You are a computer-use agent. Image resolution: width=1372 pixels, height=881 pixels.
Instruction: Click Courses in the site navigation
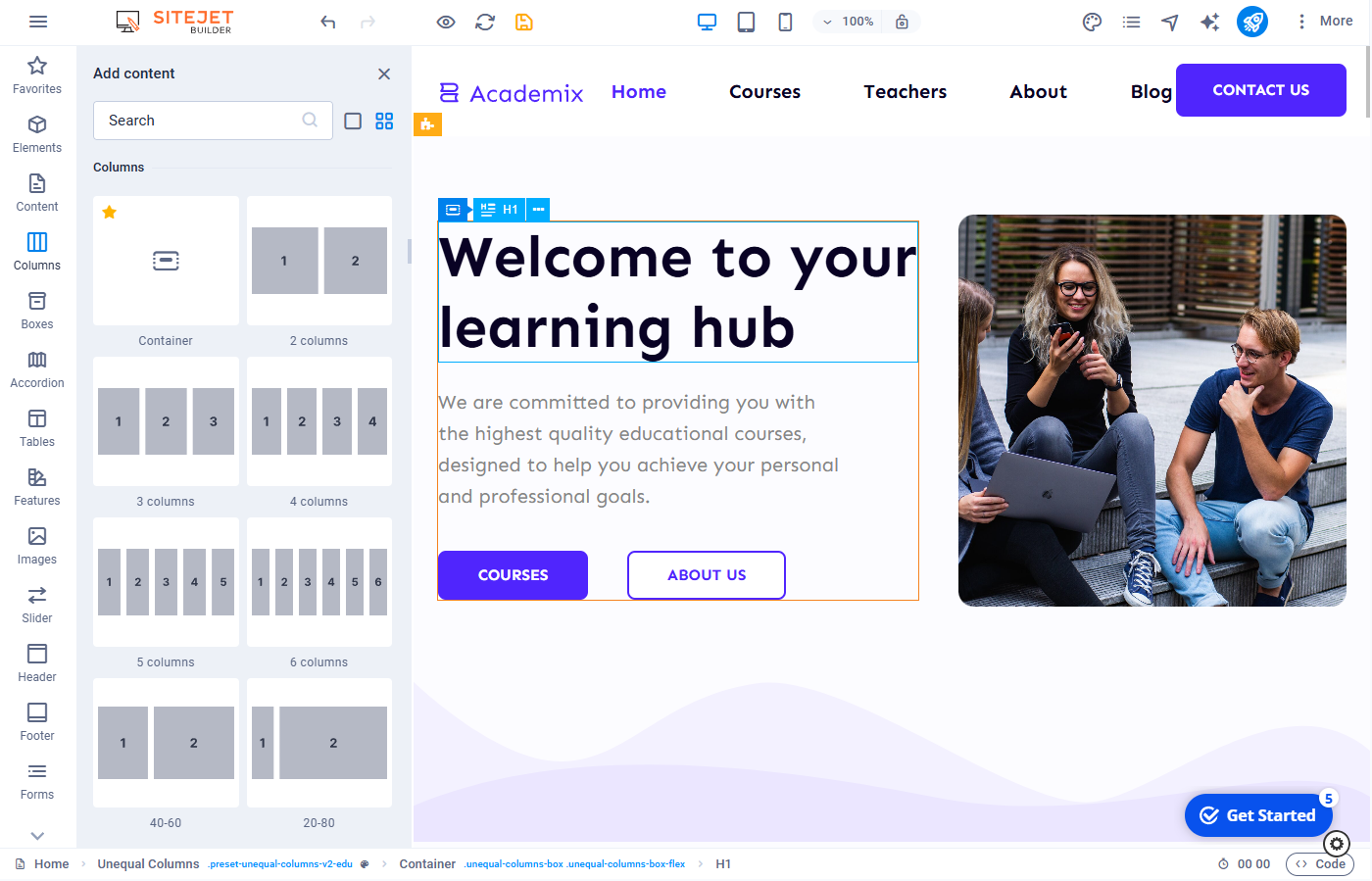764,92
